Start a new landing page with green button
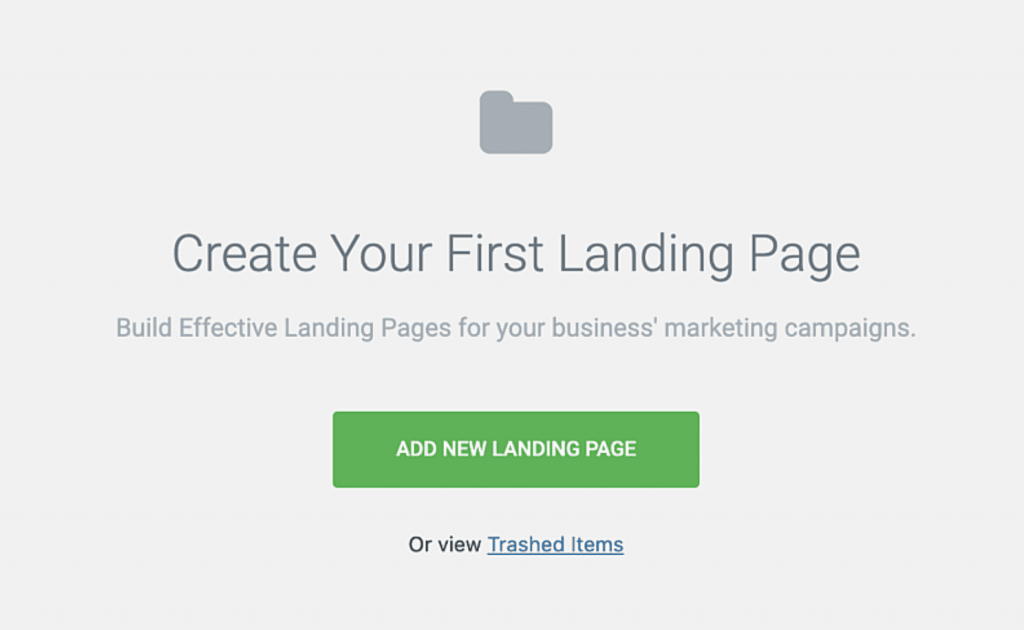1024x630 pixels. (516, 449)
